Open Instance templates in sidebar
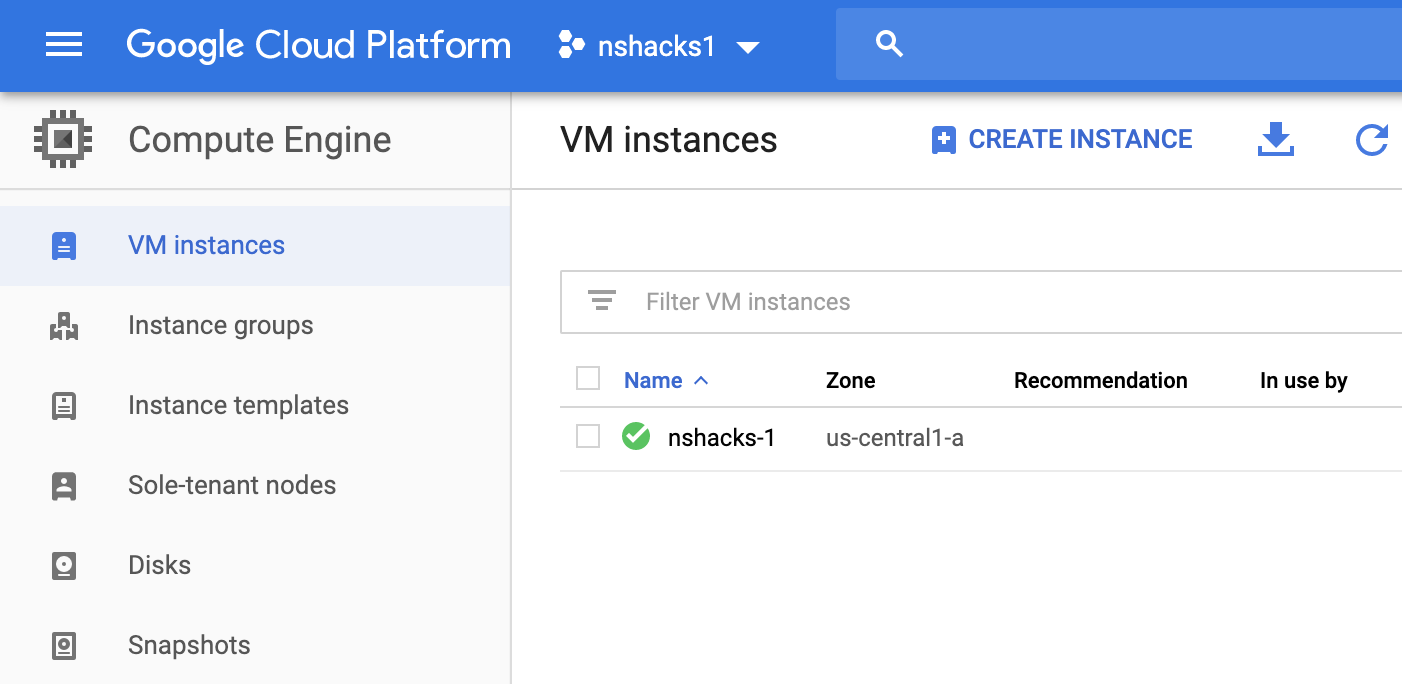The image size is (1402, 684). coord(238,405)
